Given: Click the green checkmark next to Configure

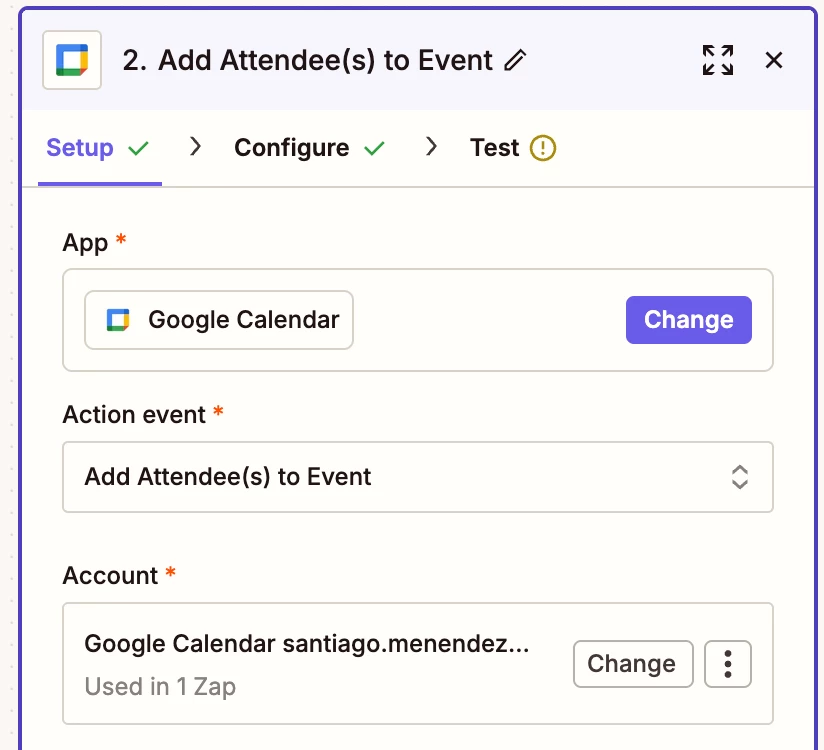Looking at the screenshot, I should (x=375, y=148).
